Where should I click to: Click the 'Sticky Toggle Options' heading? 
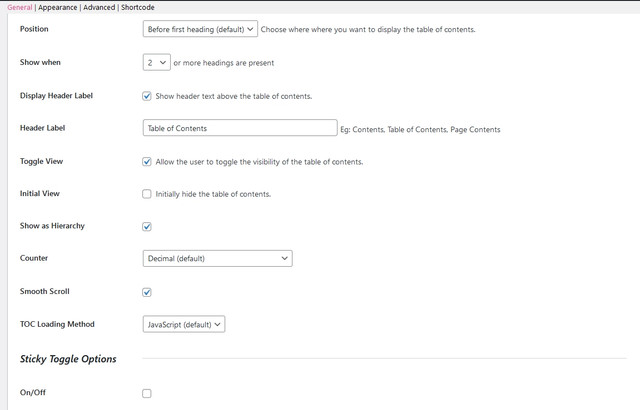(68, 359)
